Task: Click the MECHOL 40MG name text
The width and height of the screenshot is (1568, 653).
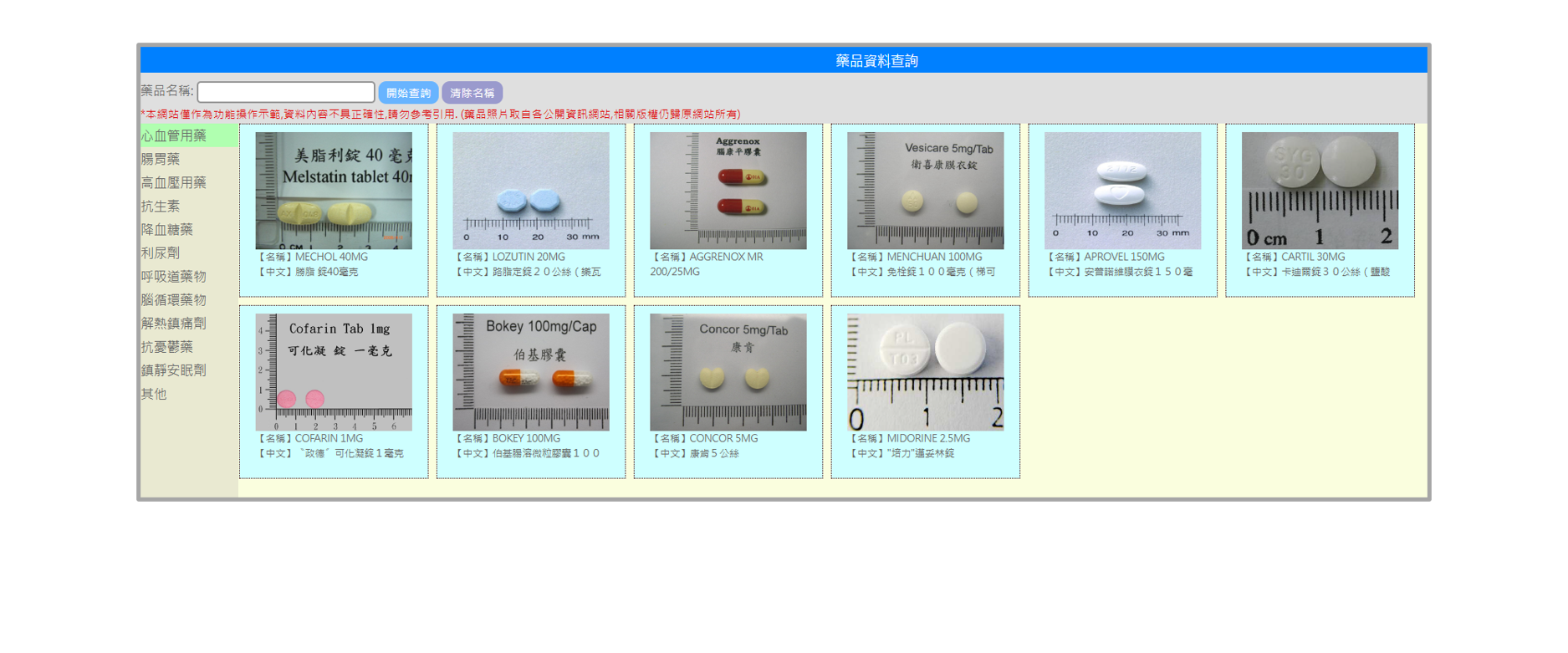Action: point(312,257)
